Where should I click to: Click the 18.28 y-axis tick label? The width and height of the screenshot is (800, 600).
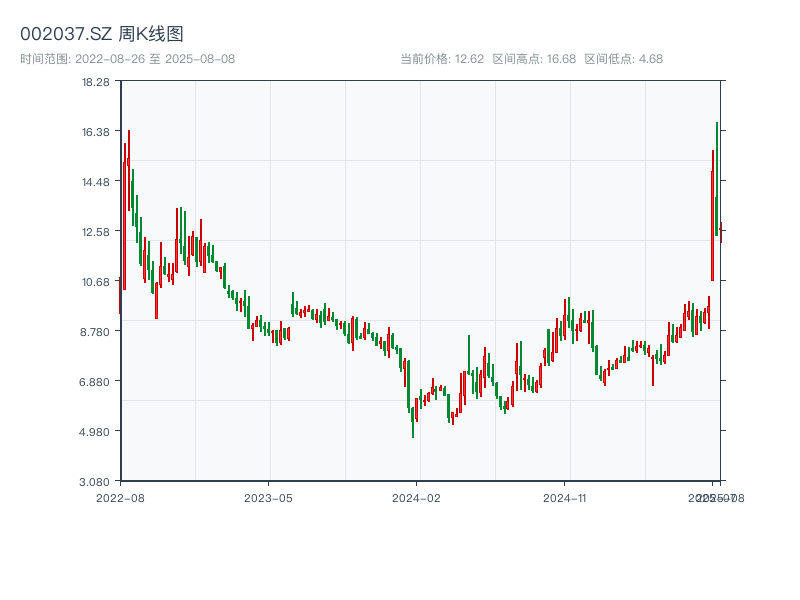point(96,82)
